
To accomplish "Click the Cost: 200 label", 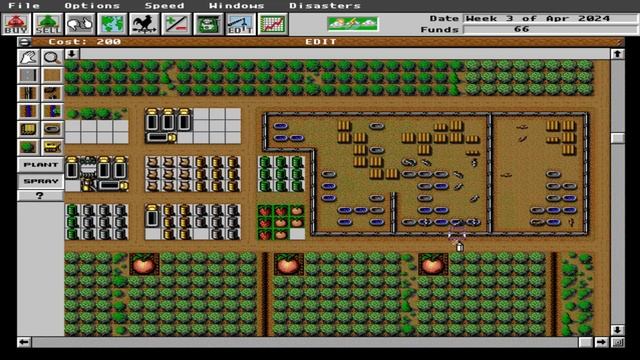I will [84, 42].
